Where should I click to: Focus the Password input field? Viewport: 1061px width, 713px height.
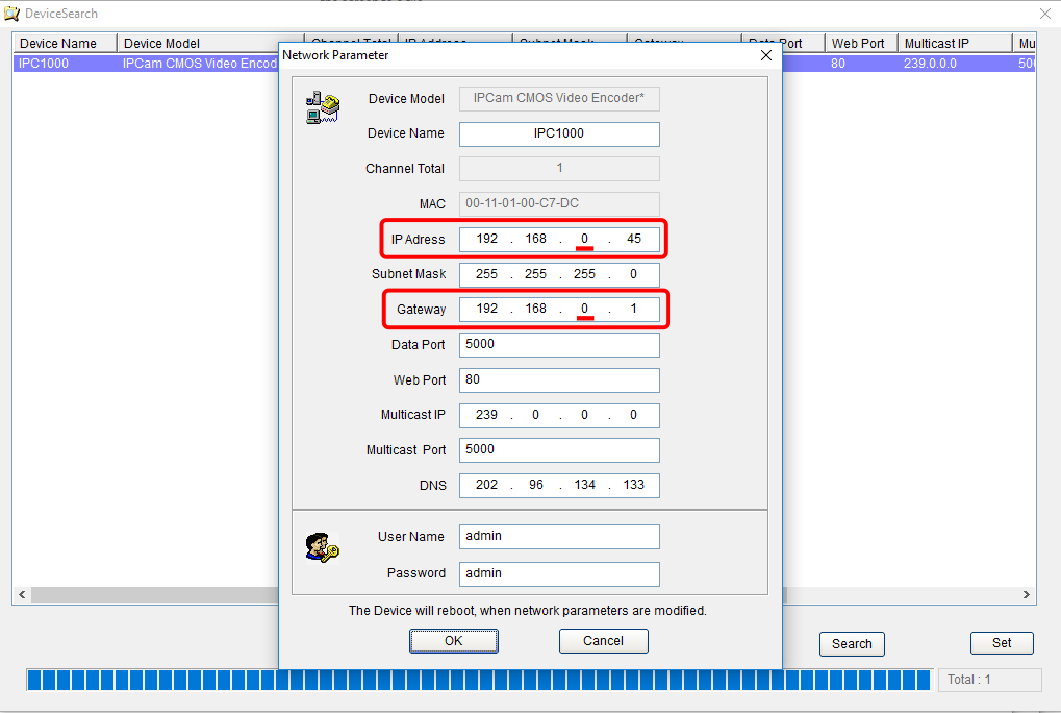(x=559, y=574)
